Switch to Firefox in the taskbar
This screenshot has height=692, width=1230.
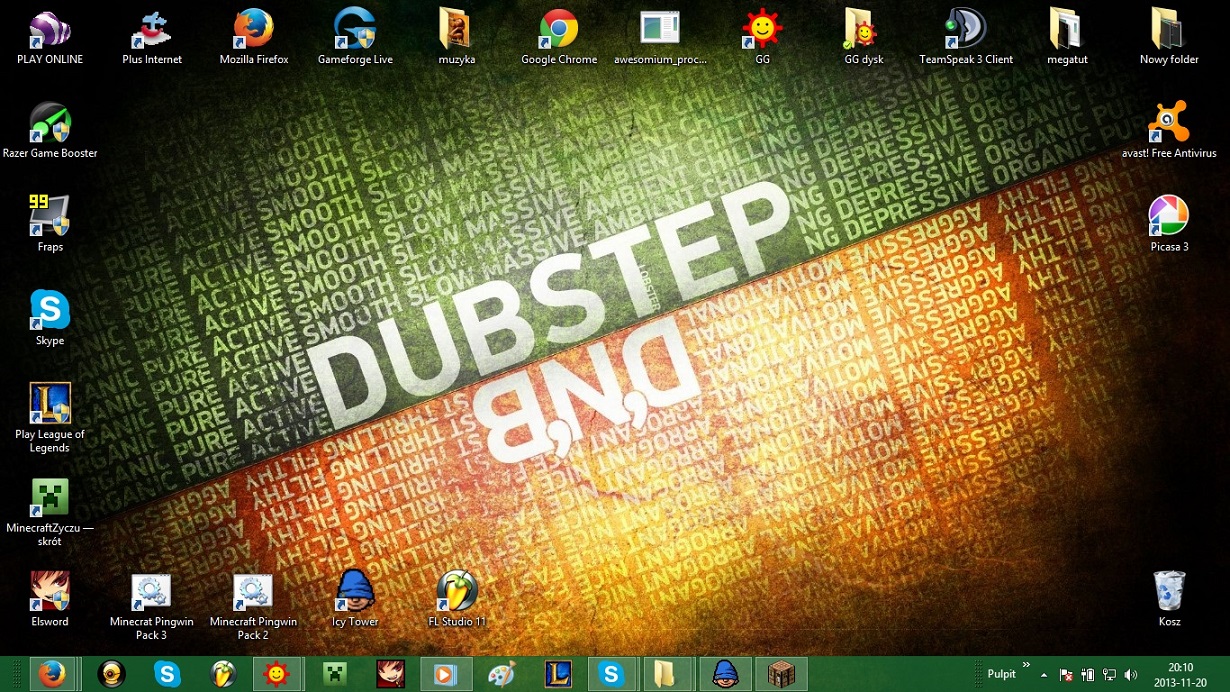click(x=52, y=675)
